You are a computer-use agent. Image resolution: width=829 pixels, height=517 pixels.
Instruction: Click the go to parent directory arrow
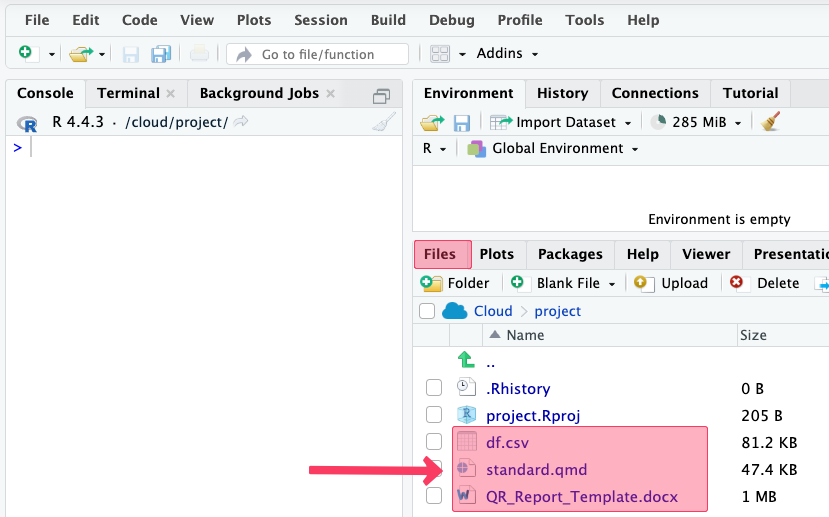[466, 361]
